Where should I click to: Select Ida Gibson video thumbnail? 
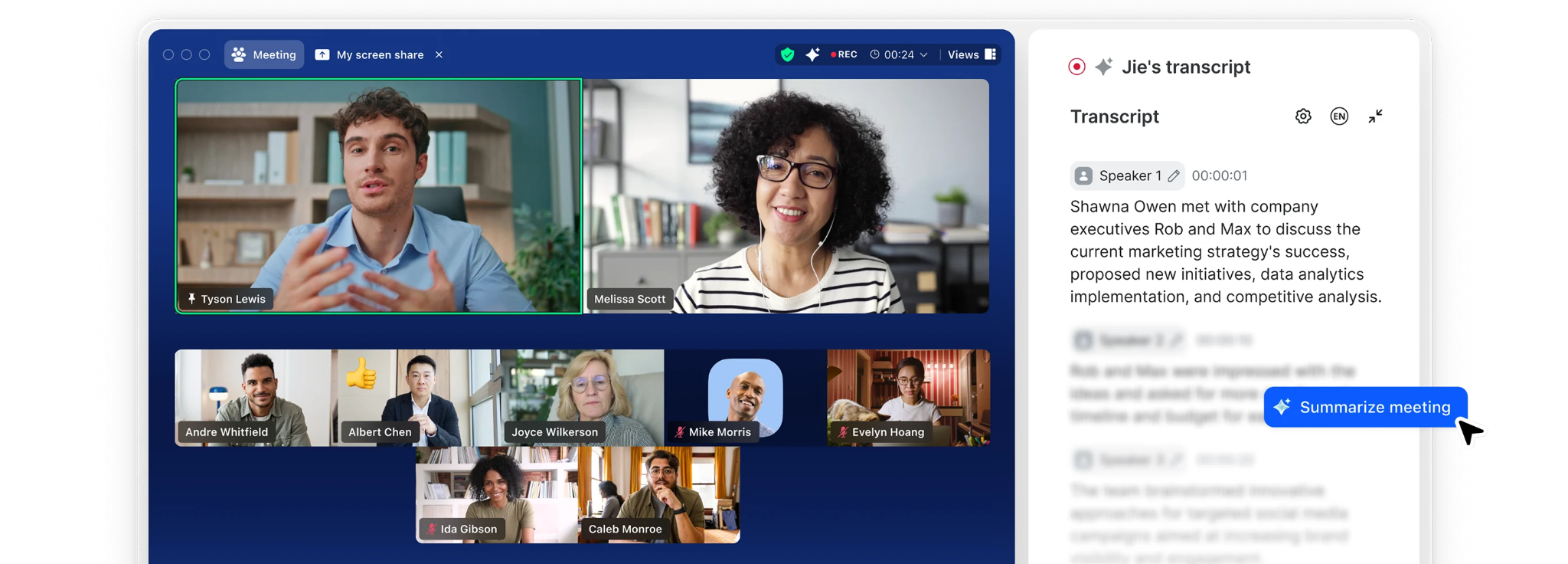tap(496, 495)
